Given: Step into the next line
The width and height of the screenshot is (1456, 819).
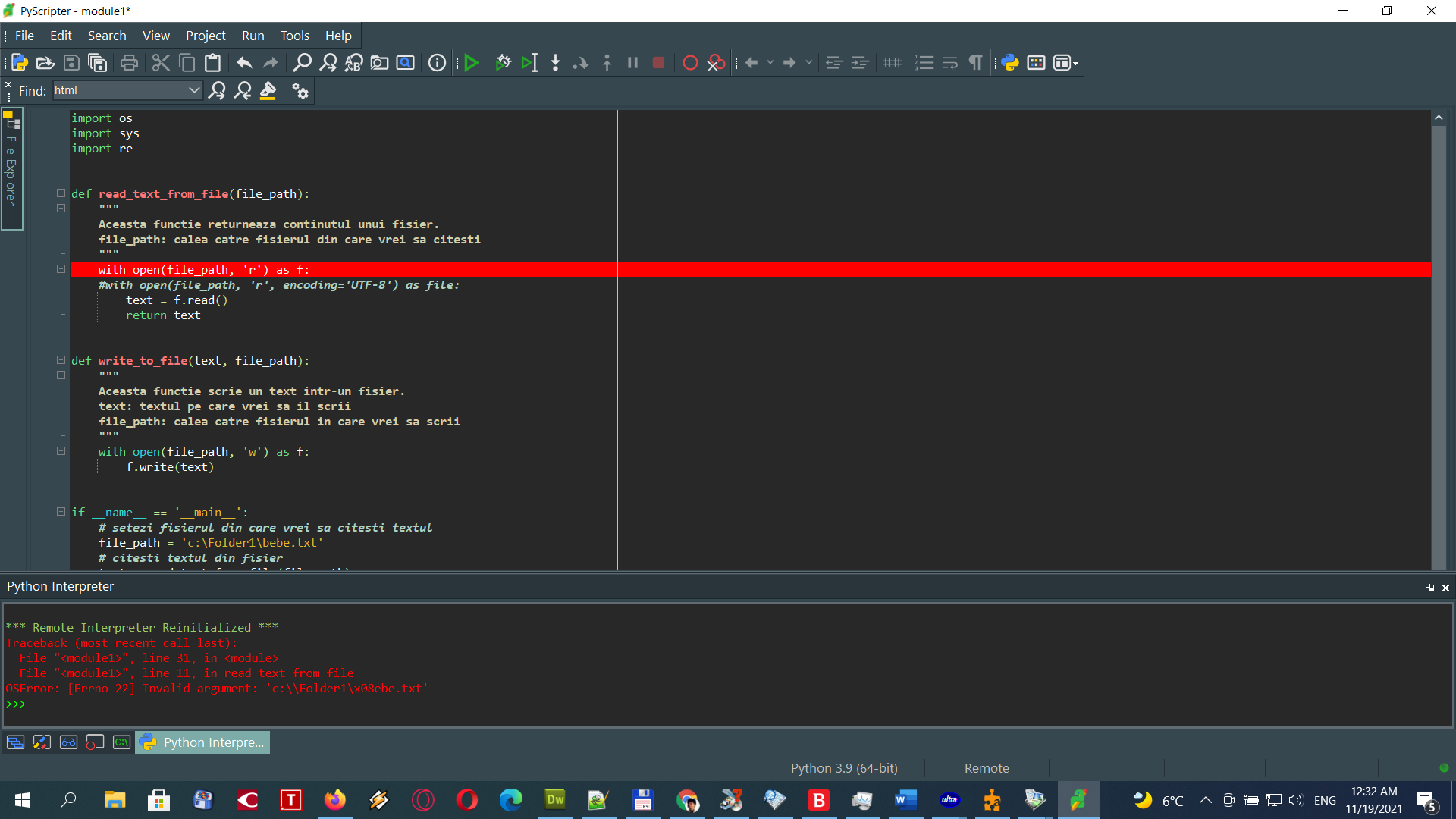Looking at the screenshot, I should 556,63.
